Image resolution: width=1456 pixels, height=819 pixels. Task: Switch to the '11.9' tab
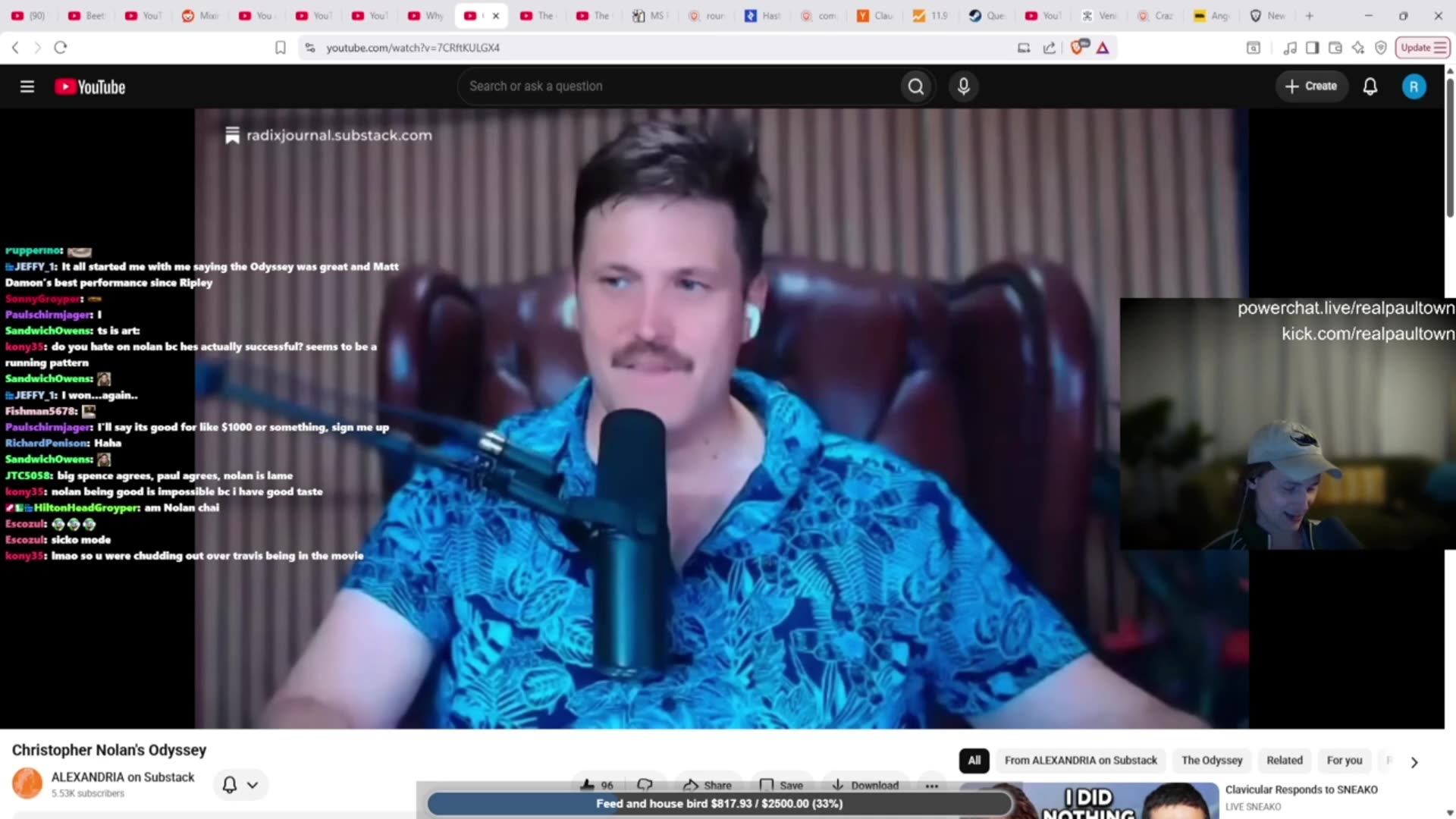click(x=932, y=15)
